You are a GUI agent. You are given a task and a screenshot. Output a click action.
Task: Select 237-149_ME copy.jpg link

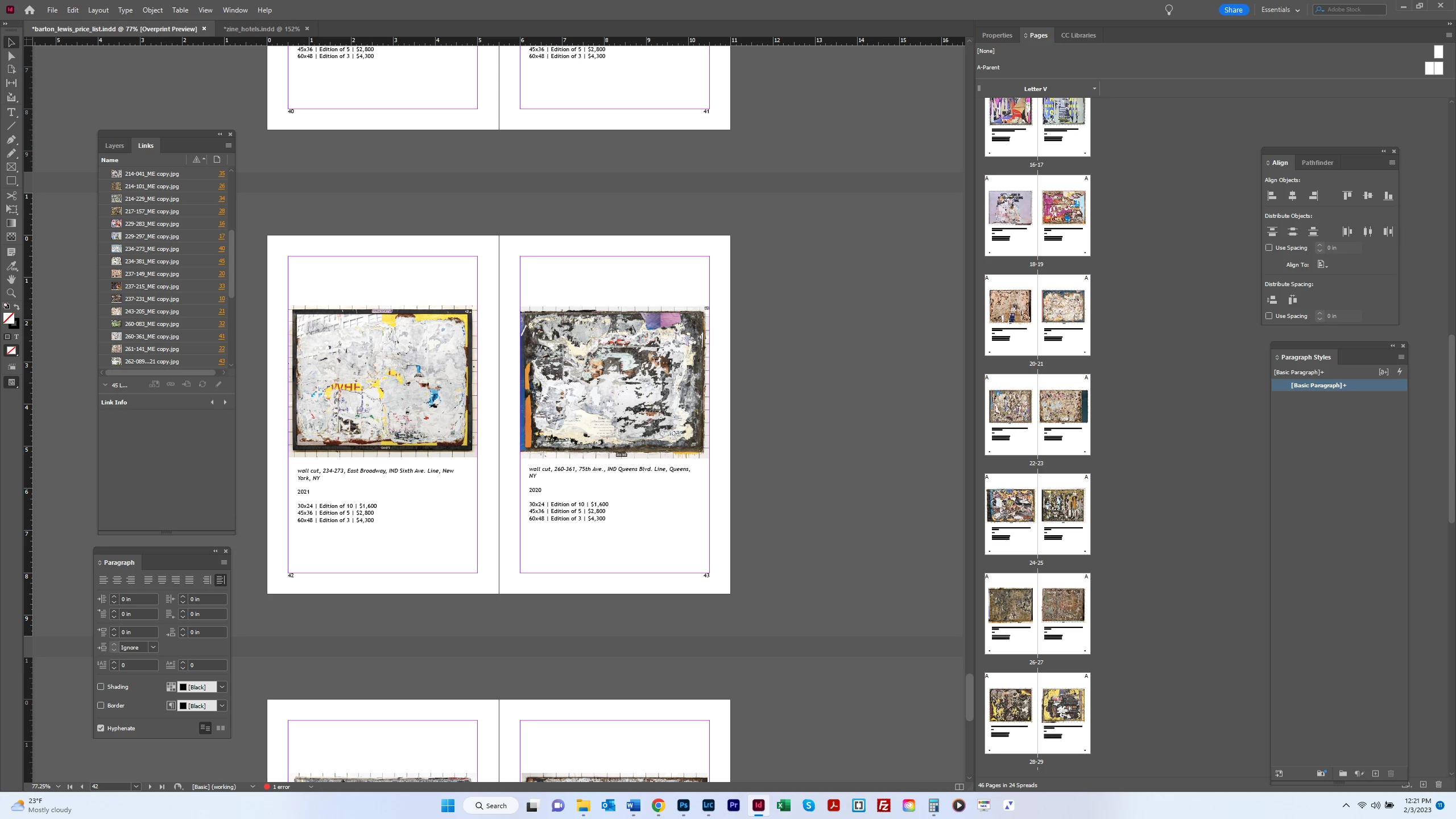[151, 274]
